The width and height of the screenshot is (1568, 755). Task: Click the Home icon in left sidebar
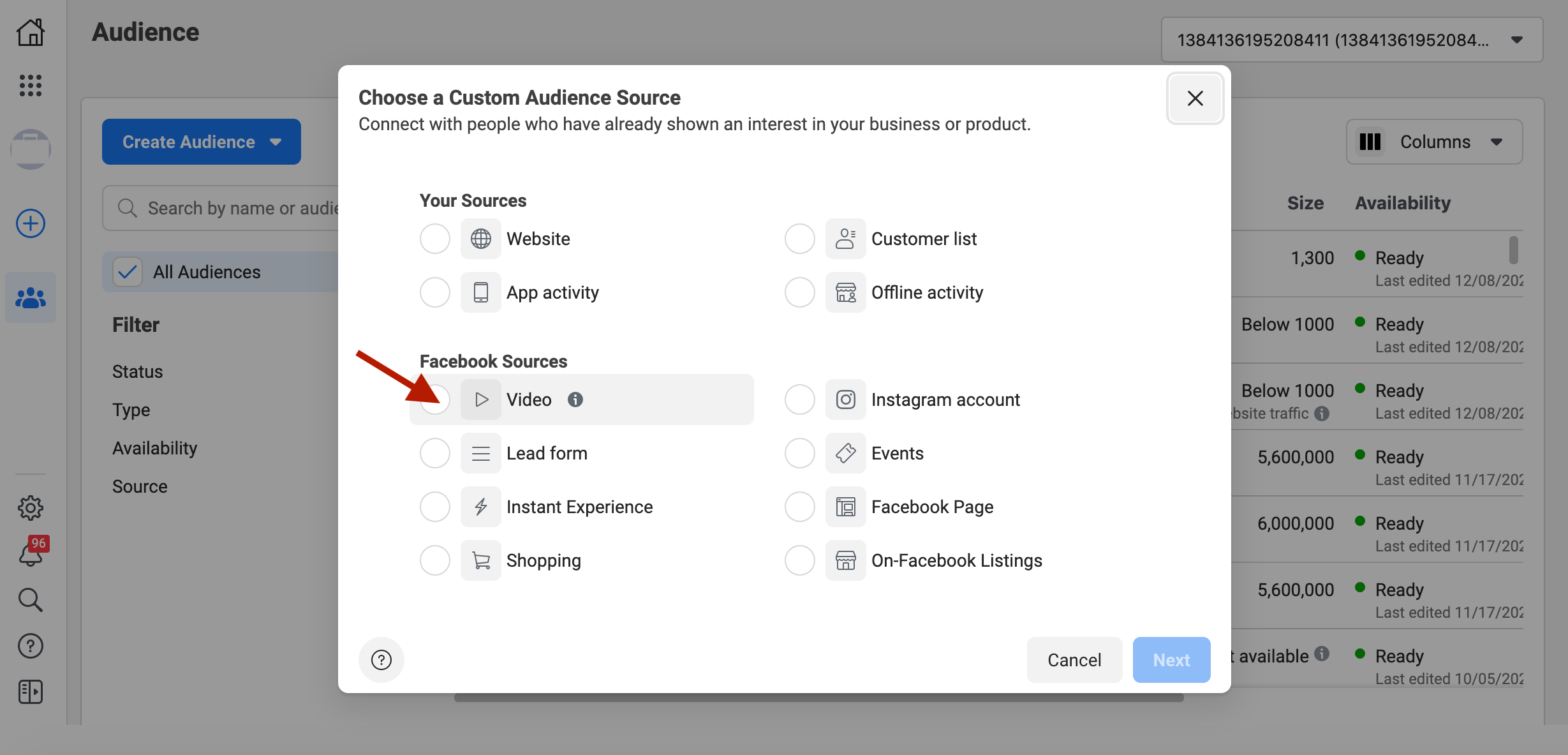click(x=30, y=32)
